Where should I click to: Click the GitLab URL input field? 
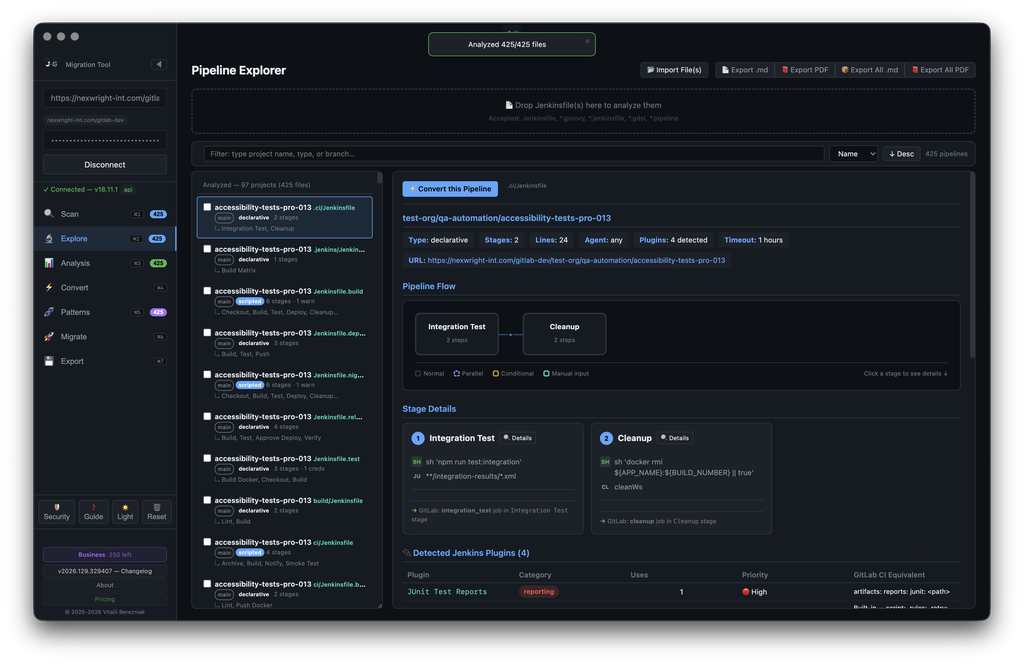click(104, 98)
